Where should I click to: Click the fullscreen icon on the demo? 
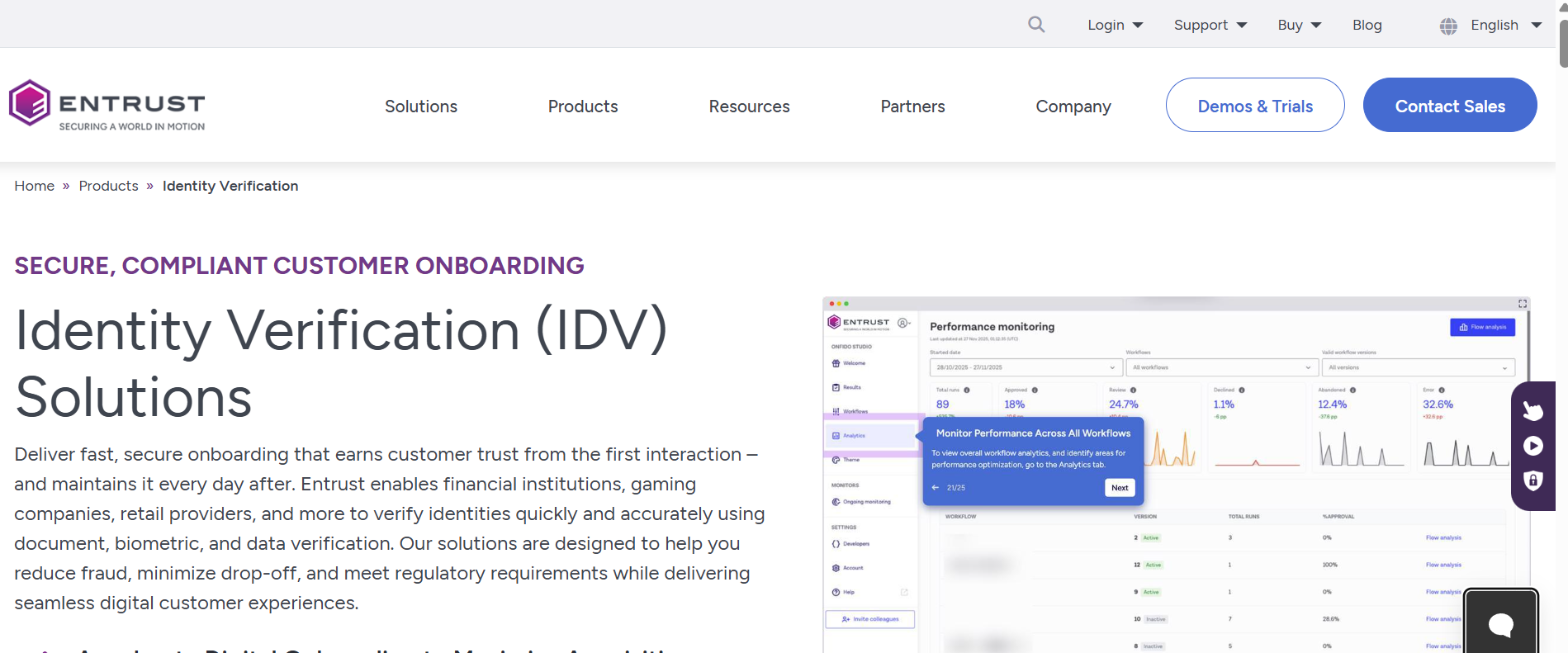click(x=1523, y=304)
